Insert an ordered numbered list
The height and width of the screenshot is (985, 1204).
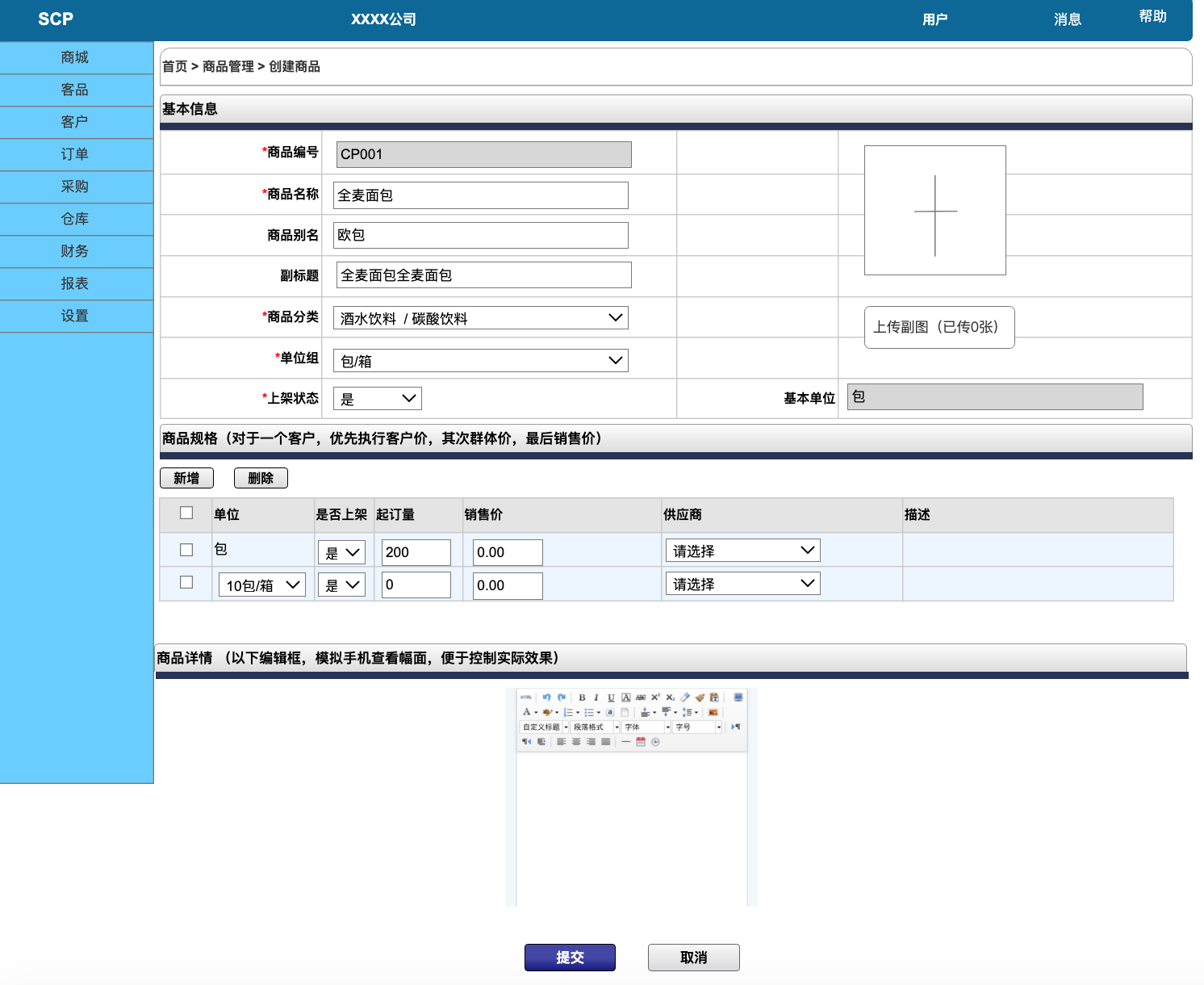(x=569, y=712)
